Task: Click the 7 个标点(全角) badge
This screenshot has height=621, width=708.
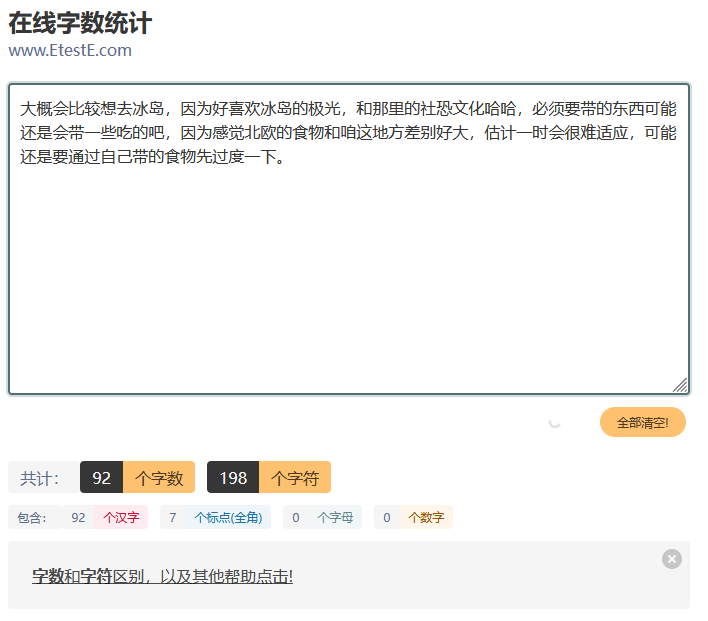Action: click(215, 517)
